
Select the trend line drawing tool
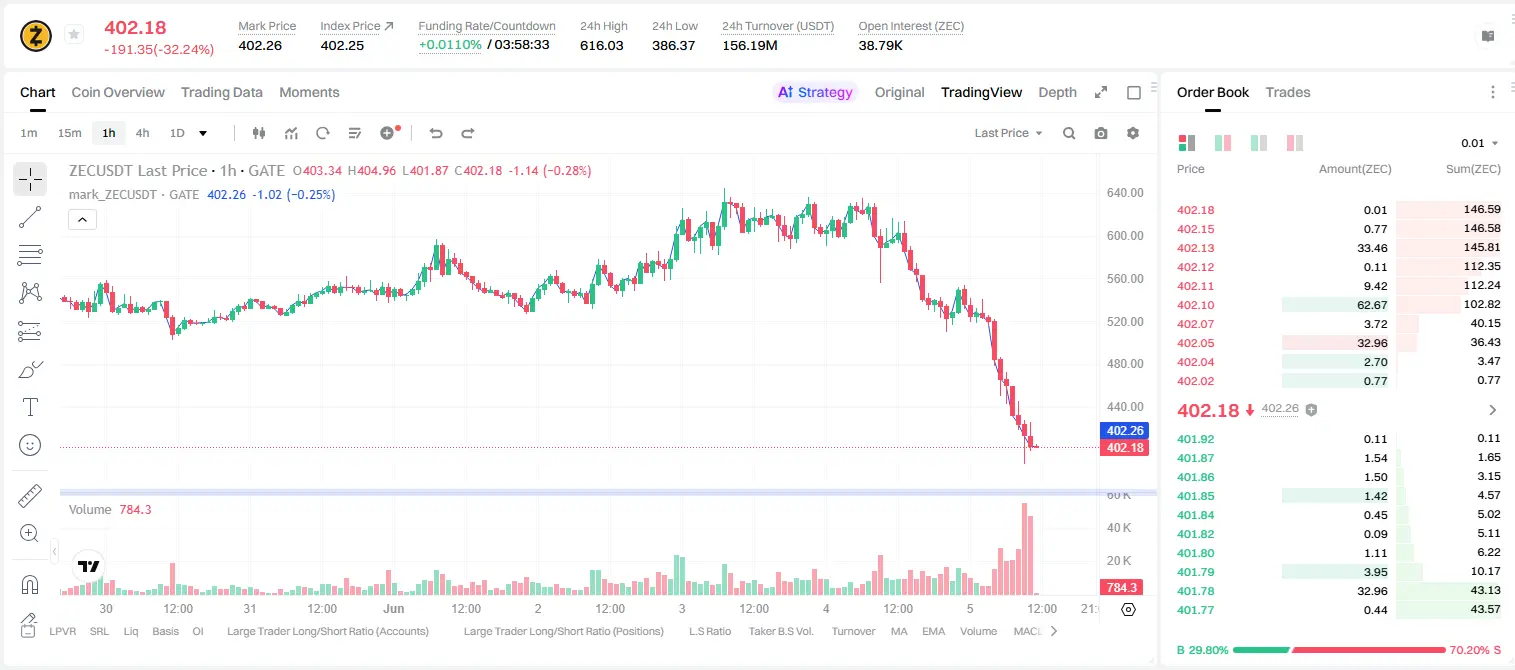(30, 217)
